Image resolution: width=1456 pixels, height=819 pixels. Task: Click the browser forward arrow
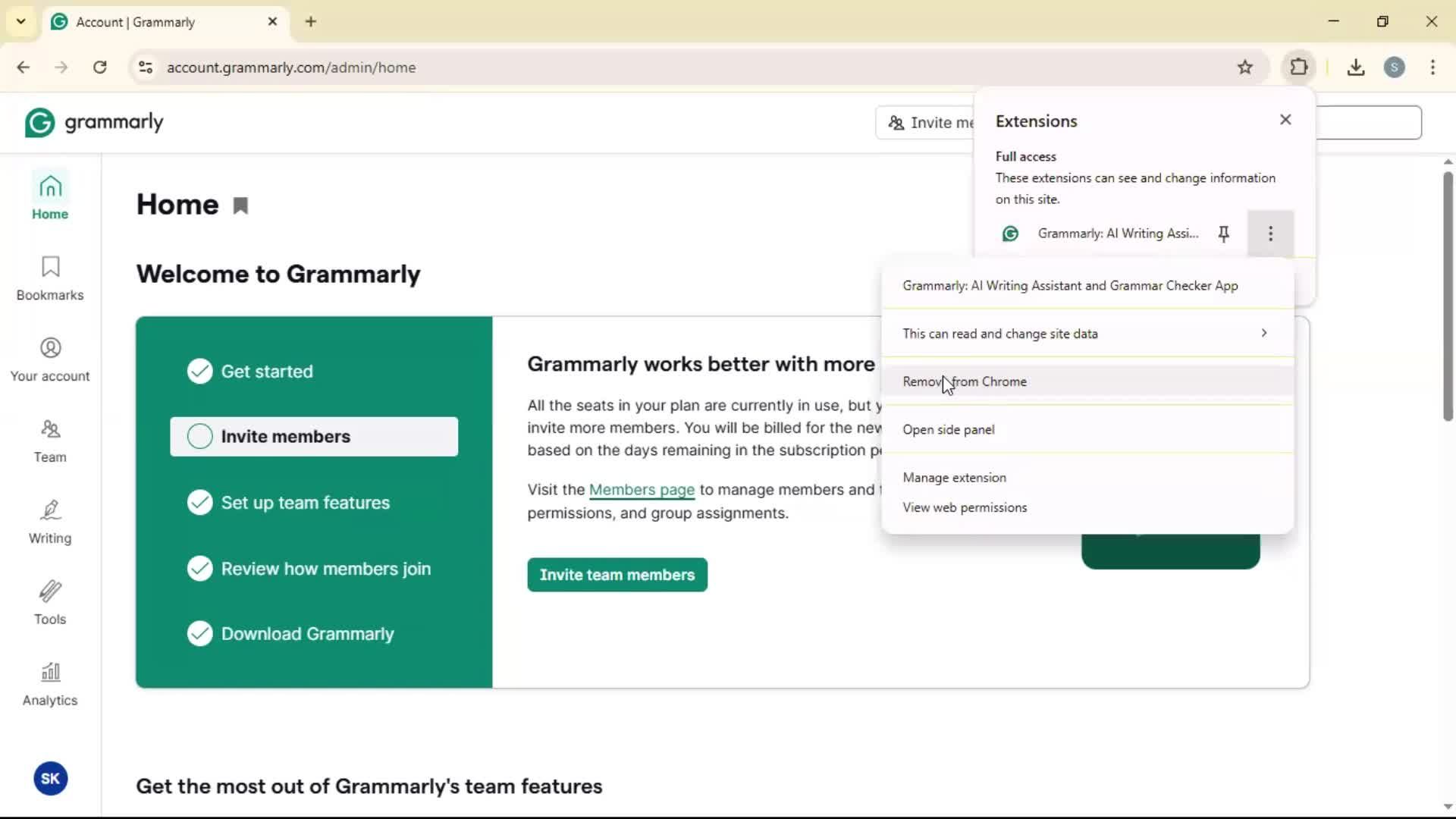[x=61, y=67]
